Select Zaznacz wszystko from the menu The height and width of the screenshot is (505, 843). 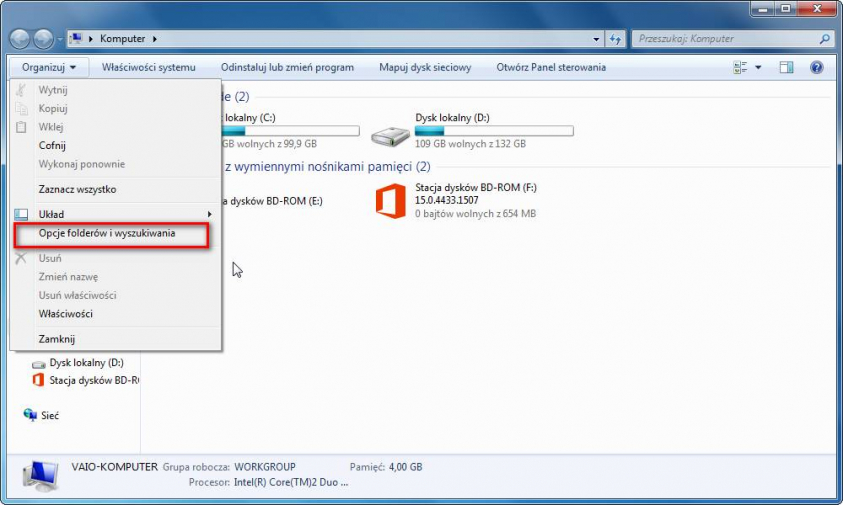[77, 189]
